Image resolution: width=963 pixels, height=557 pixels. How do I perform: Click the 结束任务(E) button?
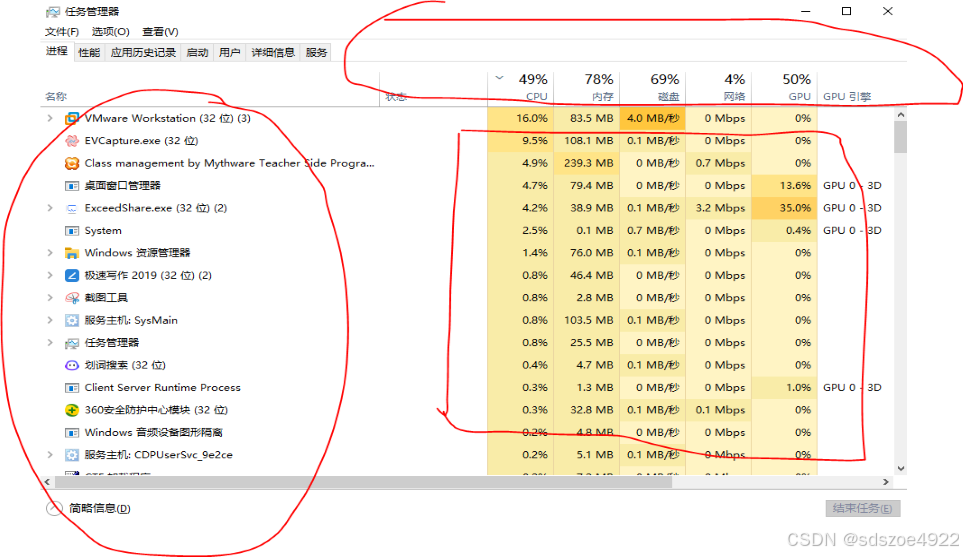tap(863, 508)
